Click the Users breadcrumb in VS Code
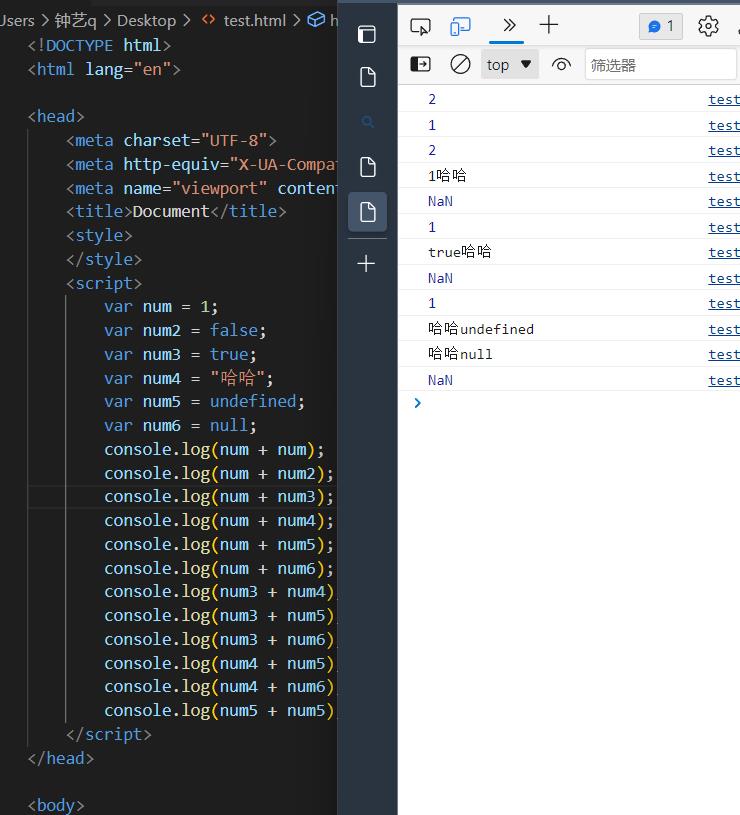The width and height of the screenshot is (740, 815). (17, 21)
